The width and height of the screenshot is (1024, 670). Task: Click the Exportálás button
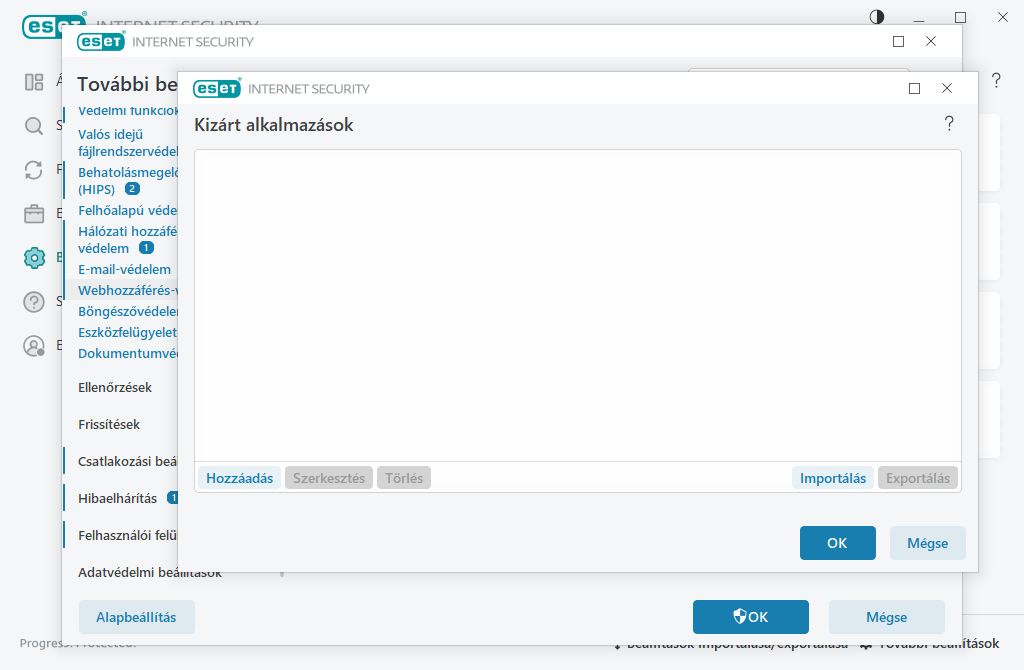point(918,478)
